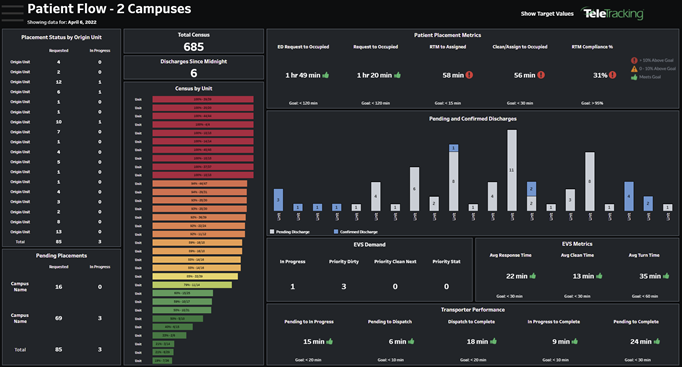Image resolution: width=682 pixels, height=367 pixels.
Task: Click the Priority Clean Next label
Action: tap(395, 262)
